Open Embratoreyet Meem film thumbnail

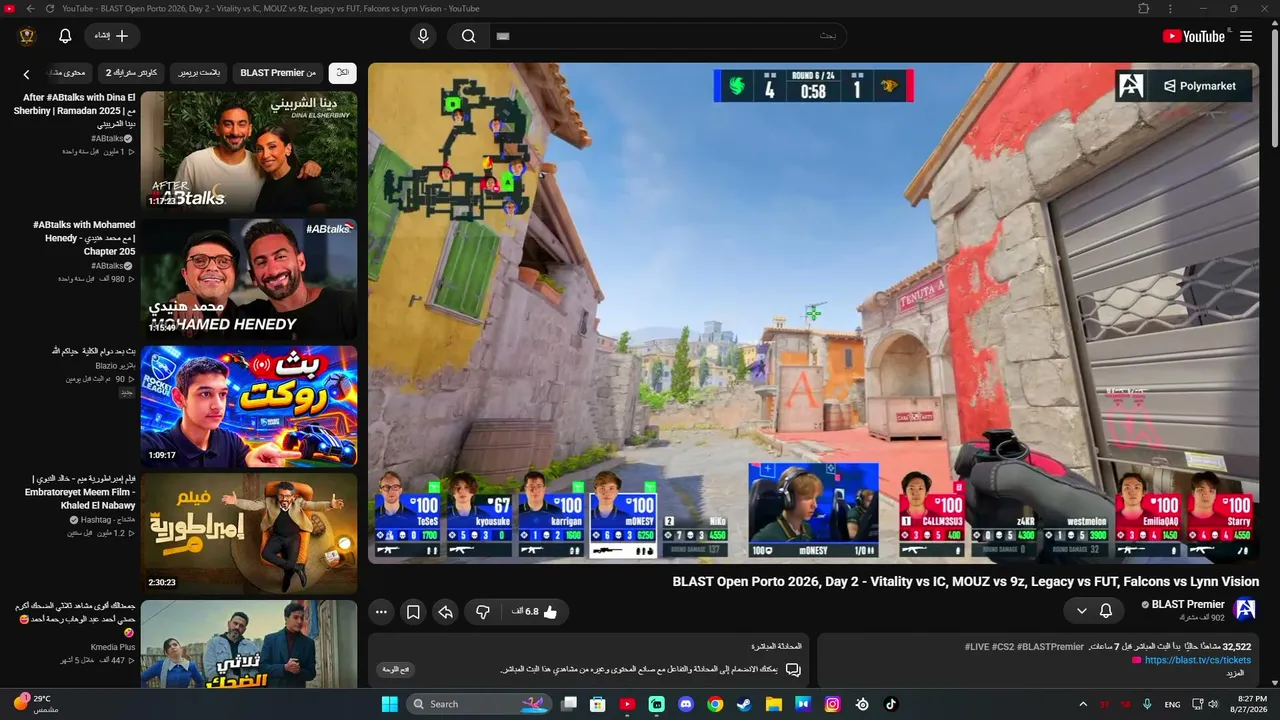click(x=249, y=533)
